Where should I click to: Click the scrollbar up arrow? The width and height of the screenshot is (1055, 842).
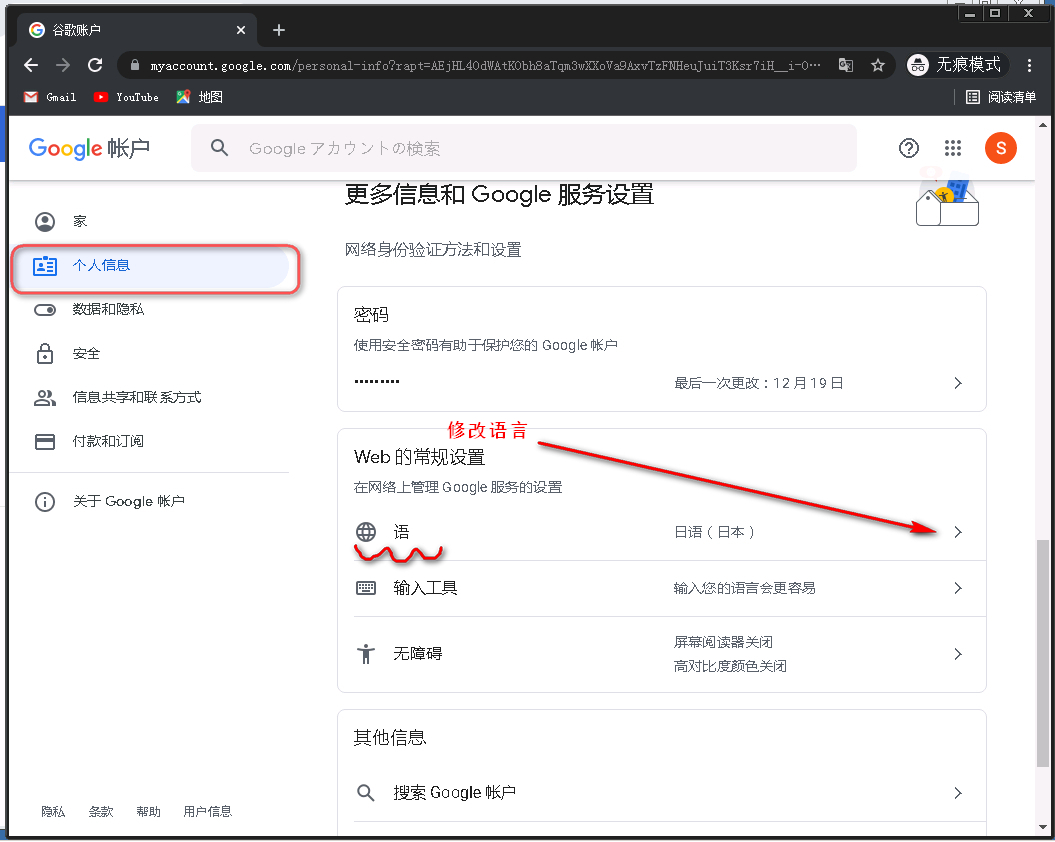[x=1042, y=125]
